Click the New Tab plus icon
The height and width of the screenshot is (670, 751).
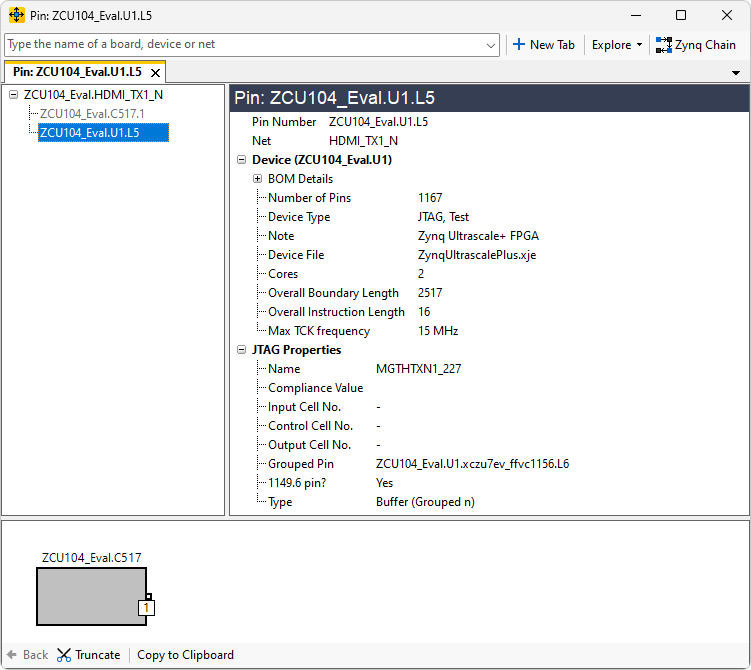click(x=518, y=45)
